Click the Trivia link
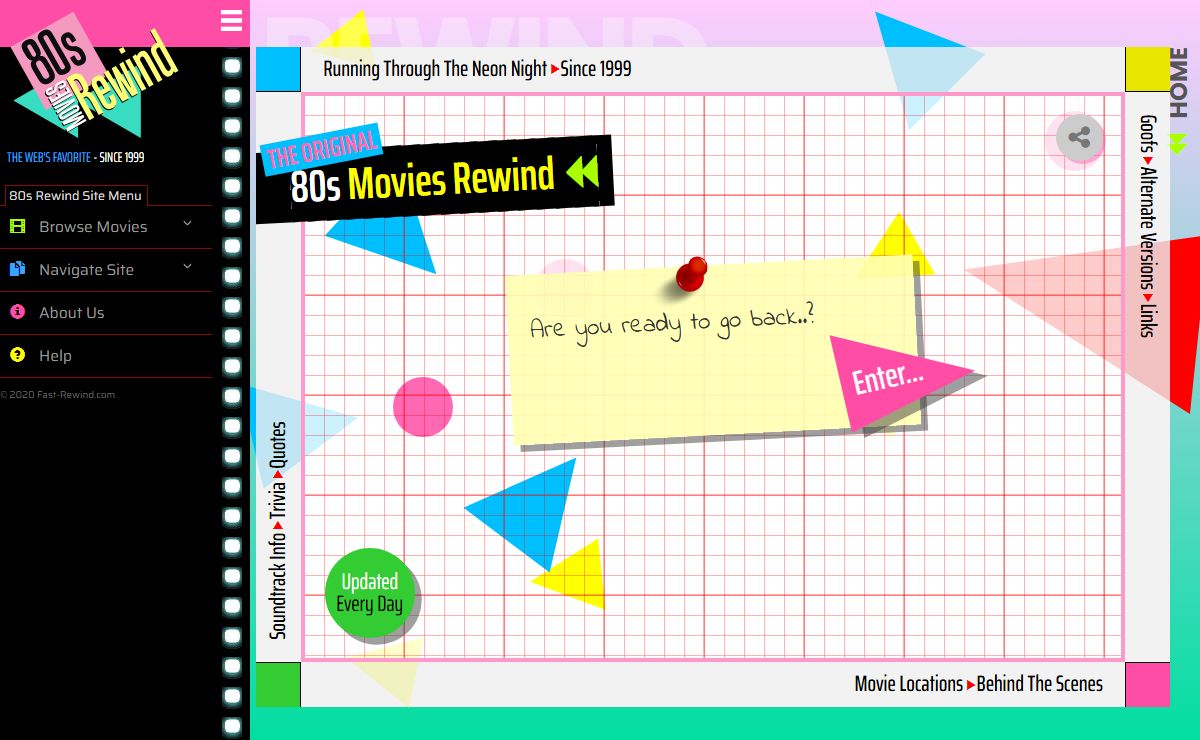Screen dimensions: 1200x740 [278, 498]
